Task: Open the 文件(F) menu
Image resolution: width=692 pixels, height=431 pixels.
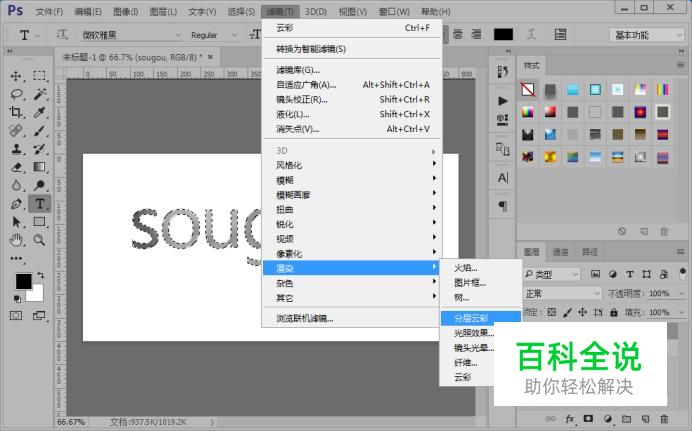Action: click(x=49, y=11)
